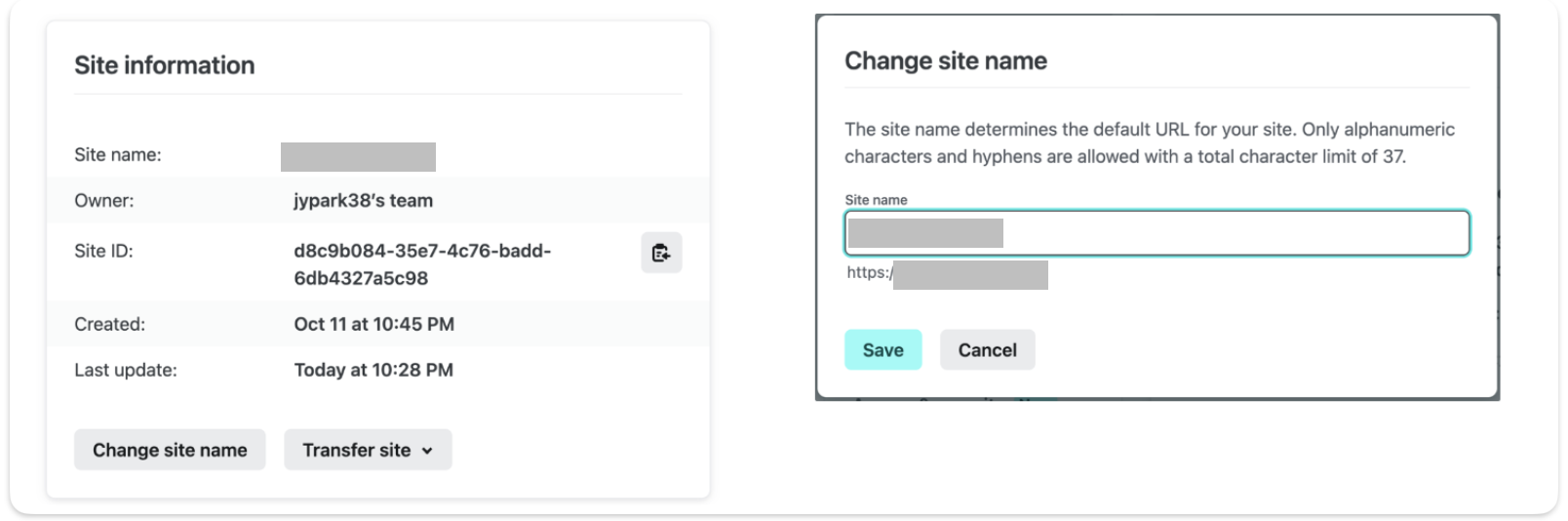
Task: Save the new site name
Action: coord(882,350)
